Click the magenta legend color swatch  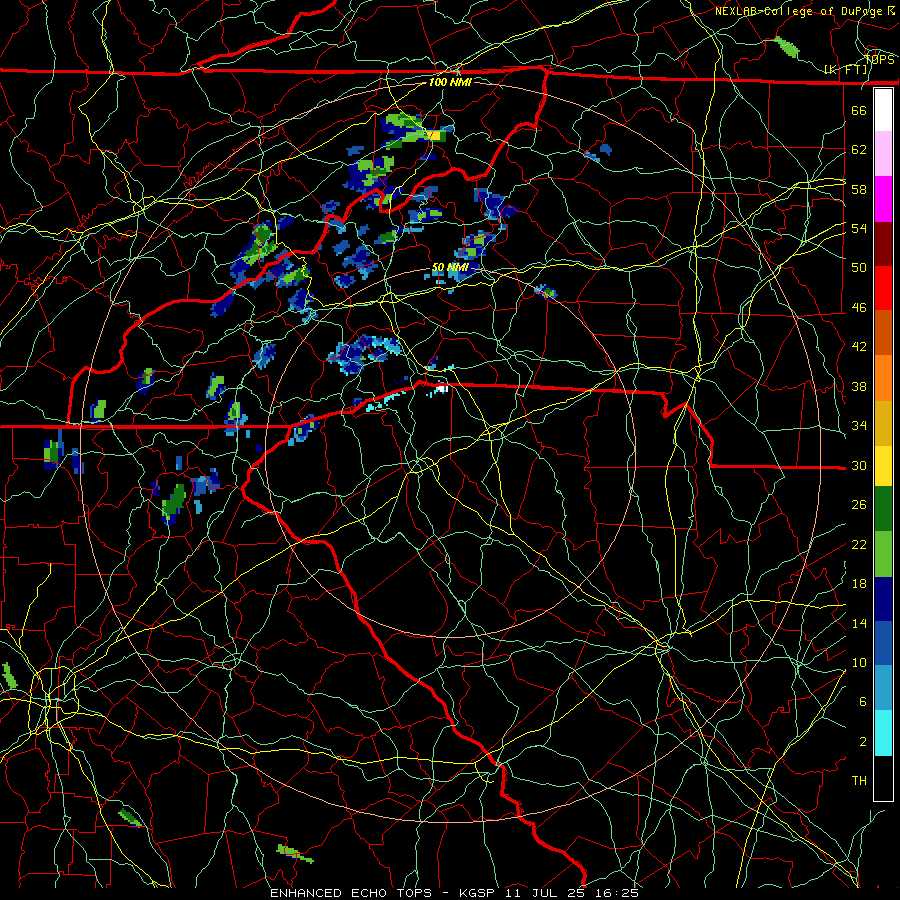pos(883,199)
